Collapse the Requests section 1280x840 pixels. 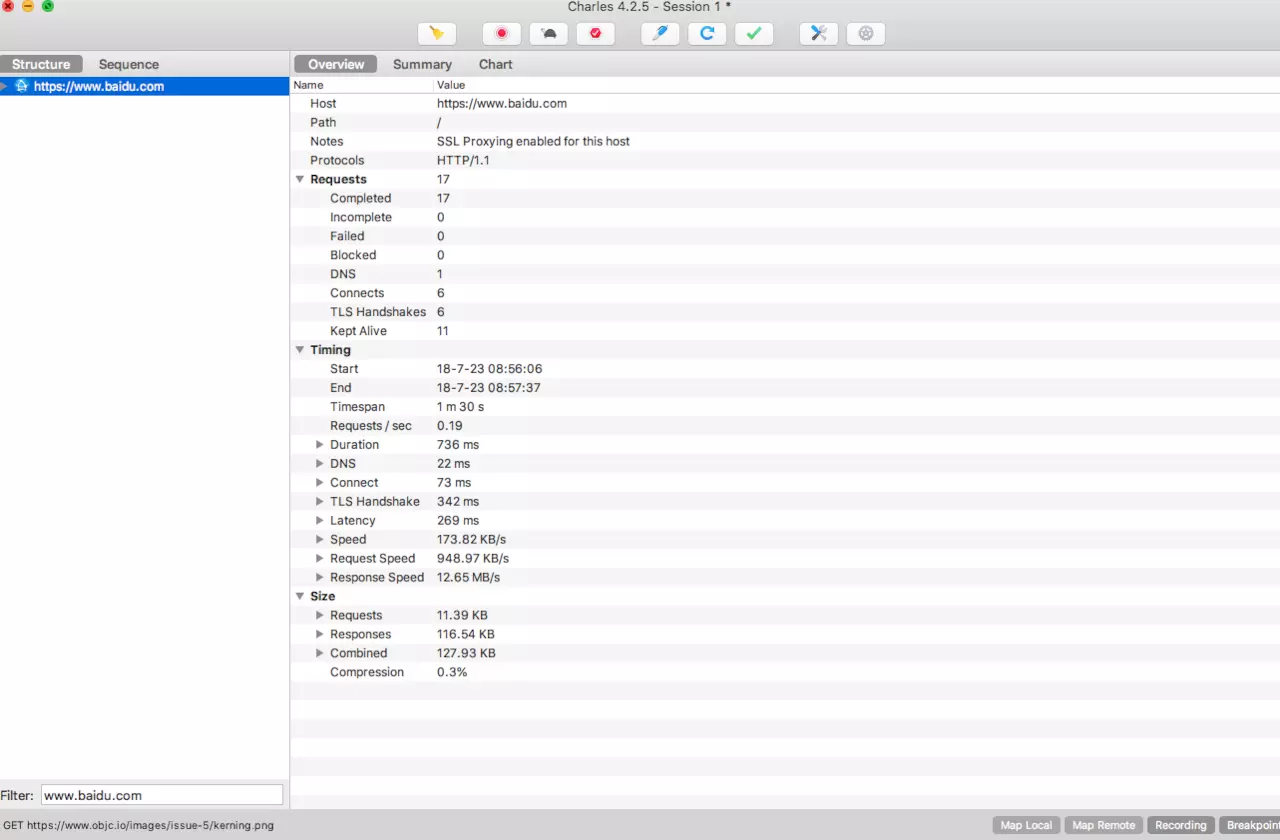pyautogui.click(x=300, y=180)
